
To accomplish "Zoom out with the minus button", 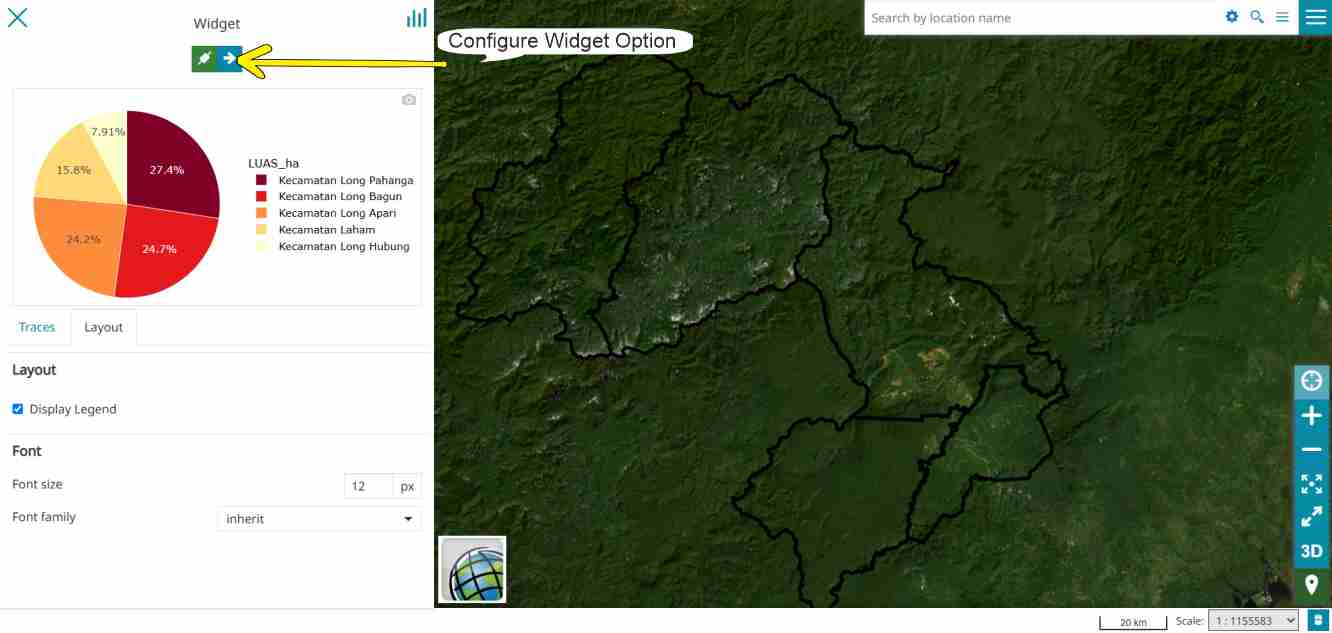I will pyautogui.click(x=1311, y=451).
